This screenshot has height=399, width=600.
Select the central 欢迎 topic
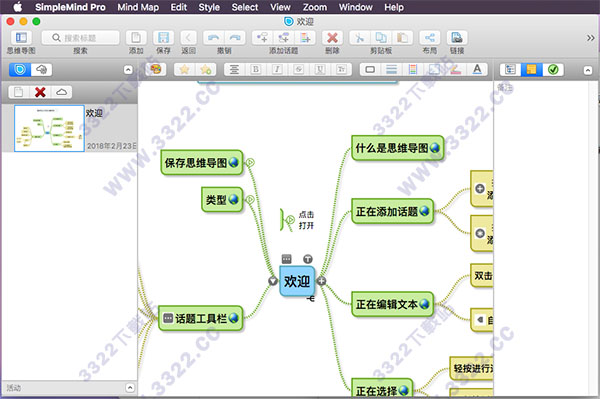(x=297, y=281)
